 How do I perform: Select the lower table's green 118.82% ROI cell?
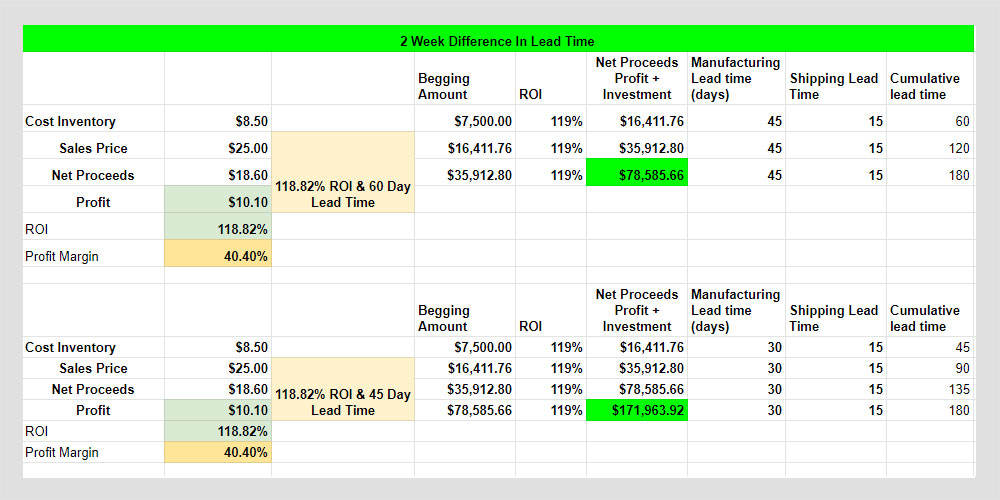click(x=218, y=431)
